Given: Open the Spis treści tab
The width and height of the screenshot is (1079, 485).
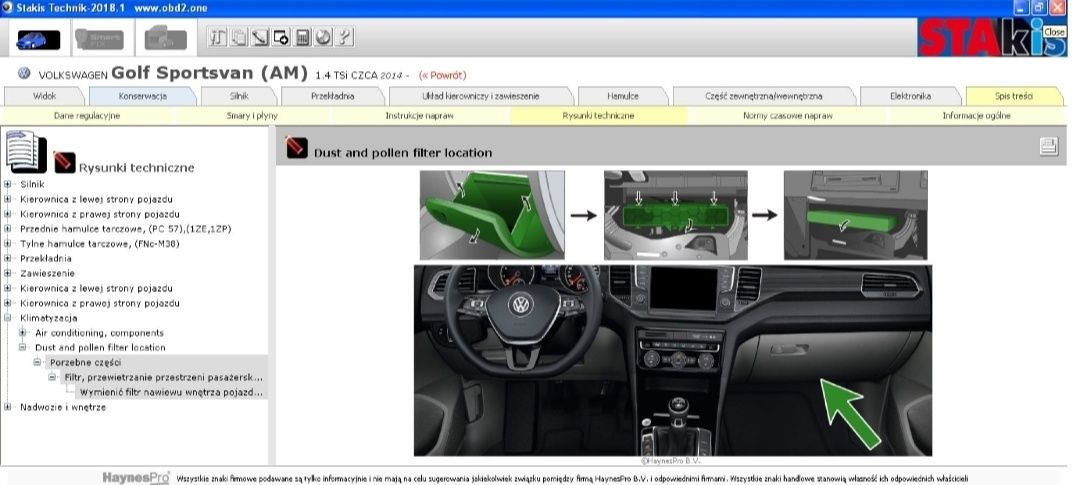Looking at the screenshot, I should pos(1014,96).
